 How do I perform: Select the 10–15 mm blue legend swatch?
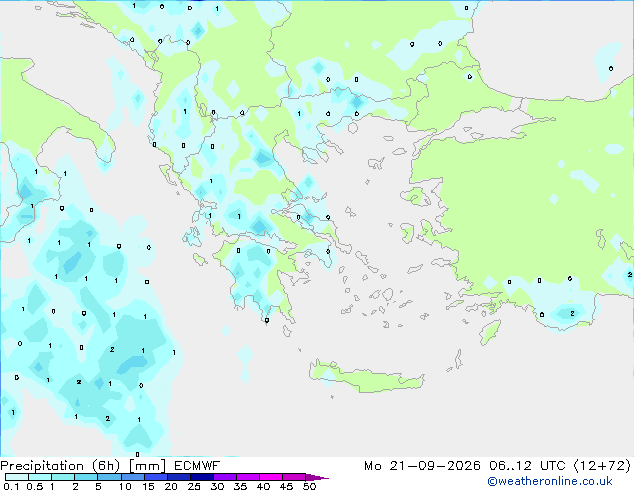point(133,477)
